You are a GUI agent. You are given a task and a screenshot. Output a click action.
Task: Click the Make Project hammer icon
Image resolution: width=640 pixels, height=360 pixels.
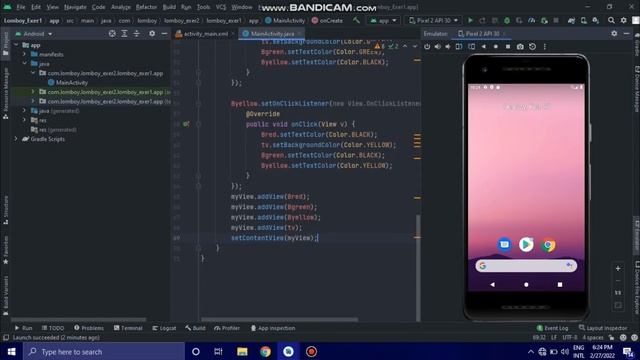(x=356, y=20)
